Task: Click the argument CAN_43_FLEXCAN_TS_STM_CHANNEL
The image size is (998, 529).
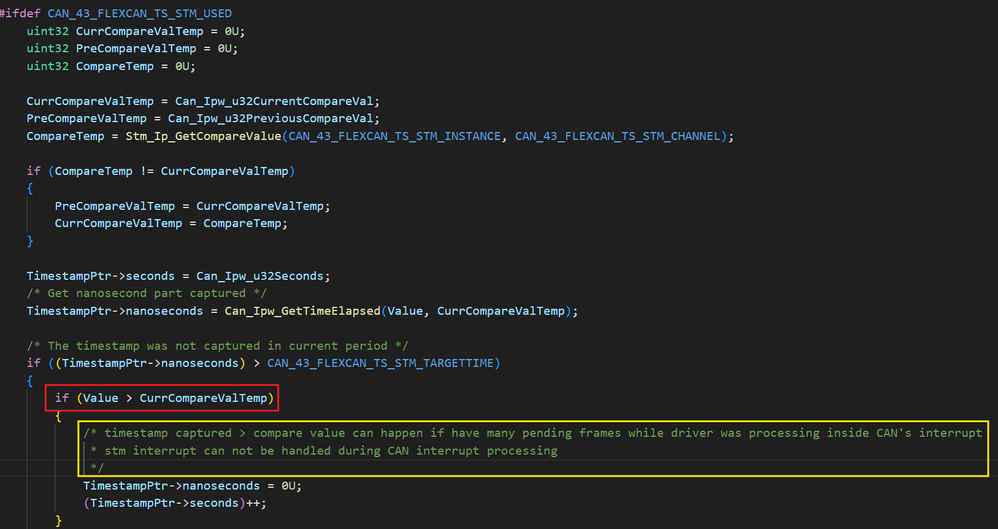Action: 617,136
